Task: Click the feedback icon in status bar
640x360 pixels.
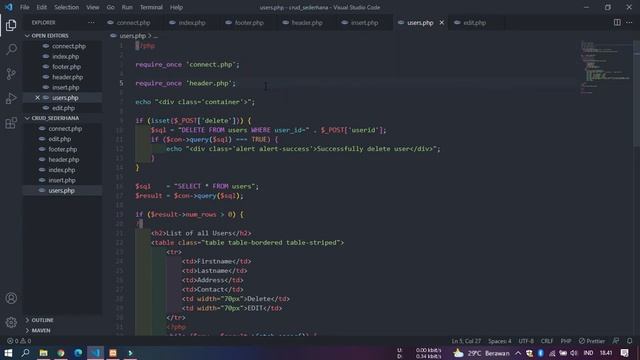Action: click(x=616, y=341)
